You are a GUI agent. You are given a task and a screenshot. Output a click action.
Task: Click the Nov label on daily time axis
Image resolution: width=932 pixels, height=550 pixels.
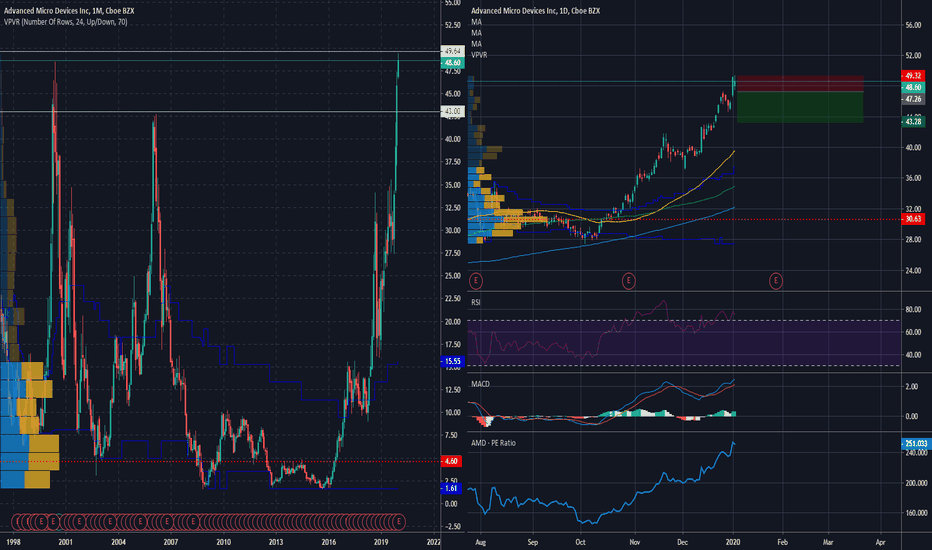635,542
